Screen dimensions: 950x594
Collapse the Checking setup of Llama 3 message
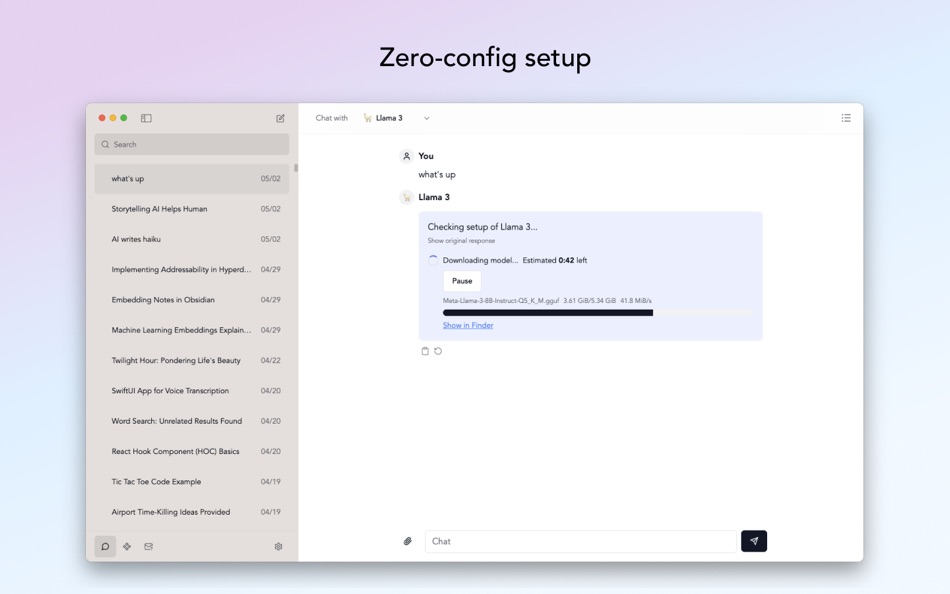click(481, 226)
